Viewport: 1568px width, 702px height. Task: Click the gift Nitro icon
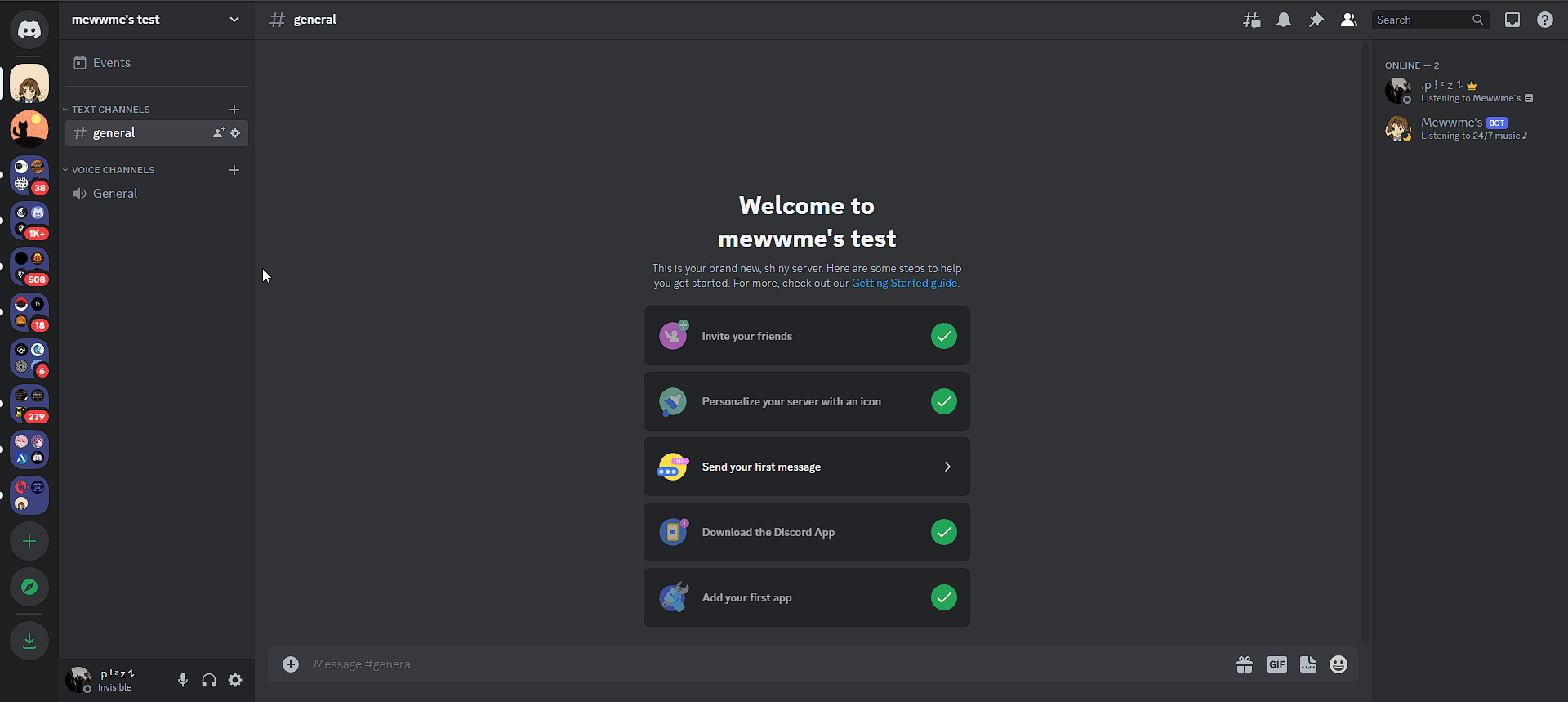point(1244,664)
